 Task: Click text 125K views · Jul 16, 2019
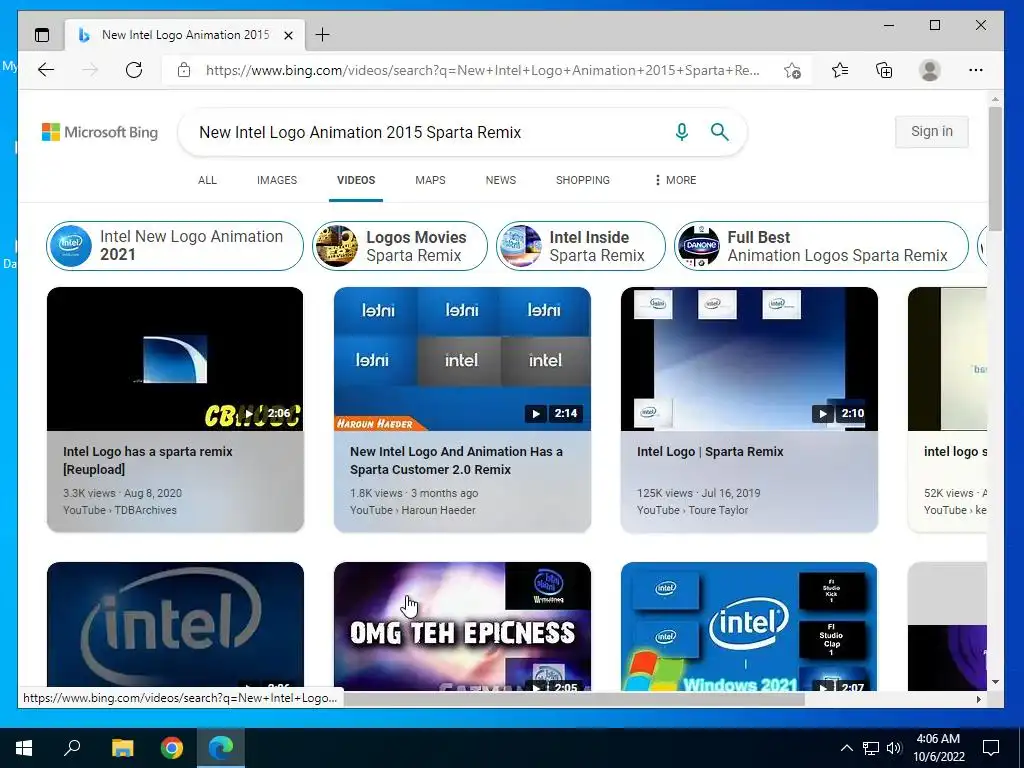[698, 493]
